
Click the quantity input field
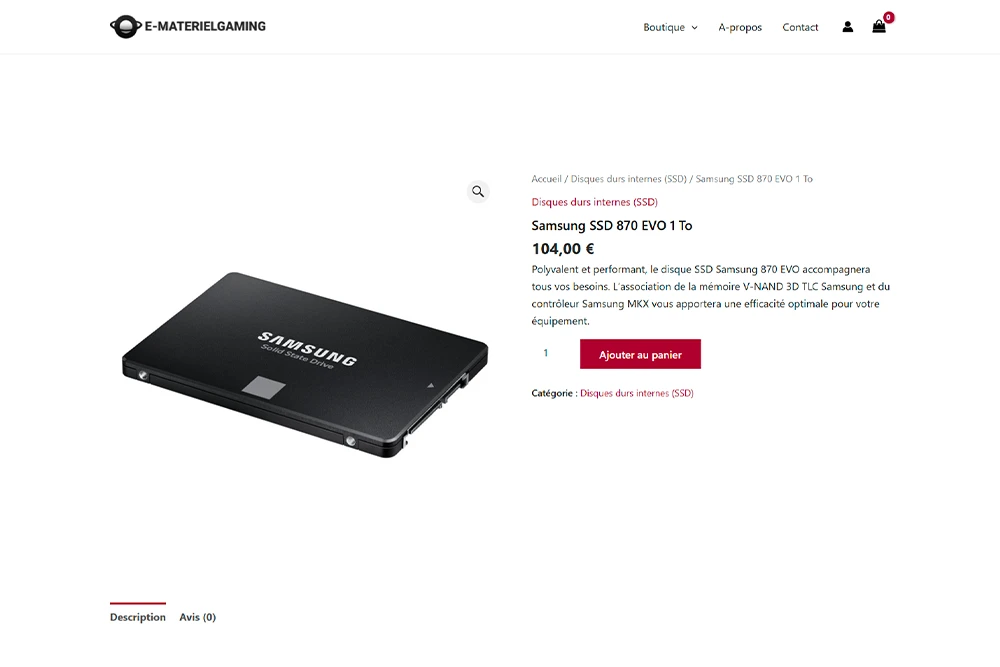pos(550,353)
